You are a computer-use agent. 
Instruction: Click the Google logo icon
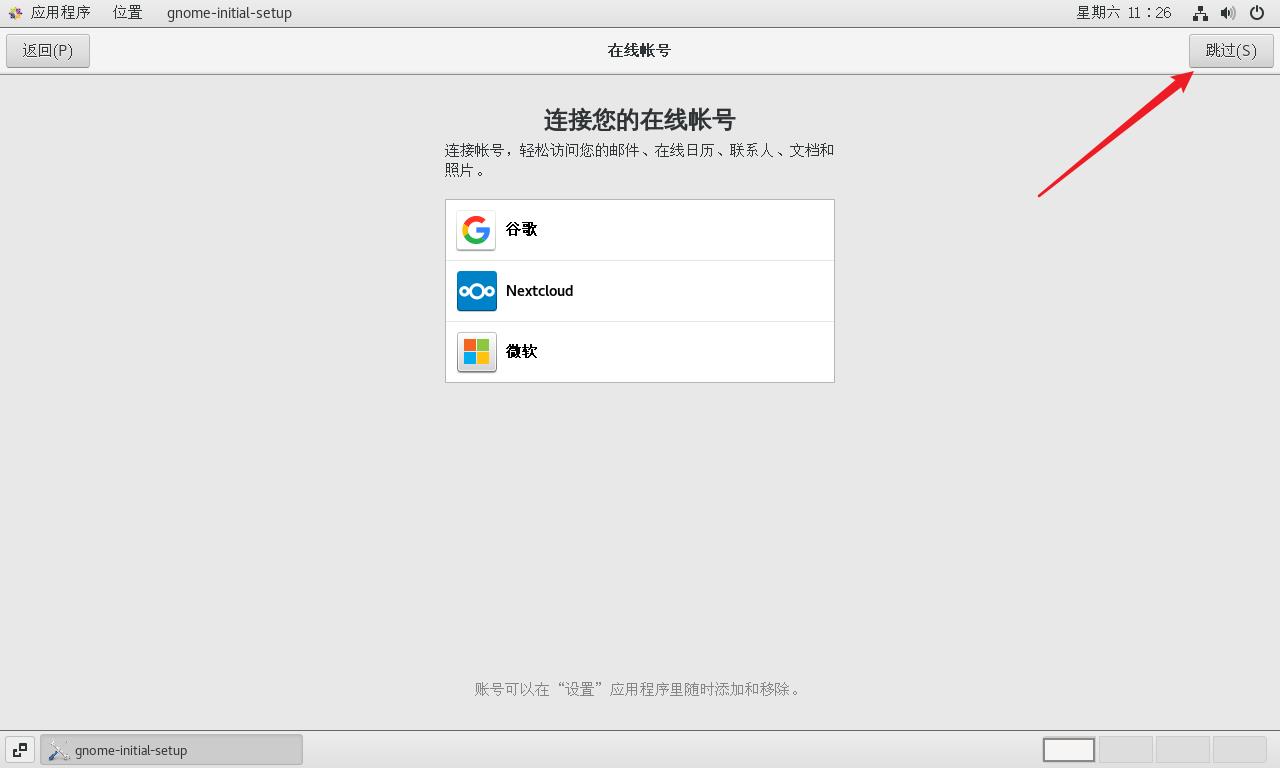[x=476, y=230]
